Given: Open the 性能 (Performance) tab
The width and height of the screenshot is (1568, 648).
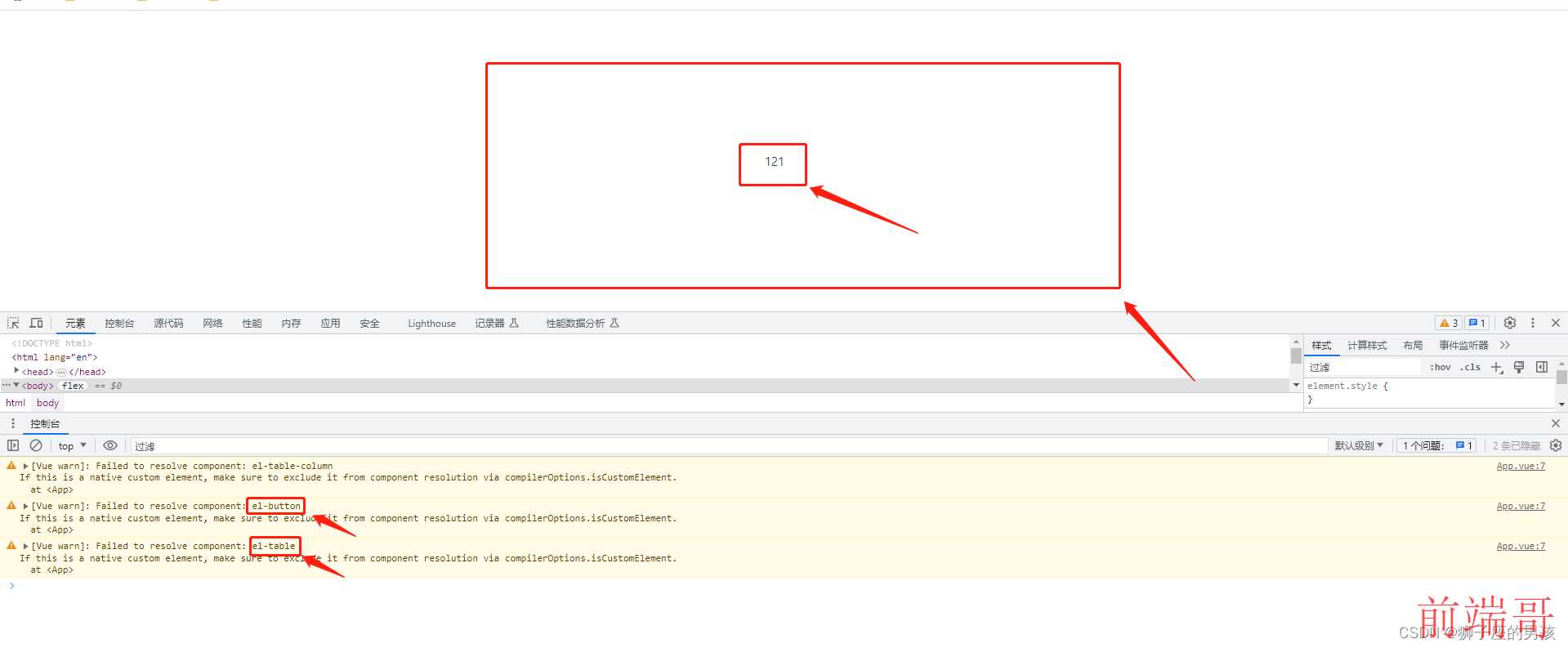Looking at the screenshot, I should click(x=252, y=324).
